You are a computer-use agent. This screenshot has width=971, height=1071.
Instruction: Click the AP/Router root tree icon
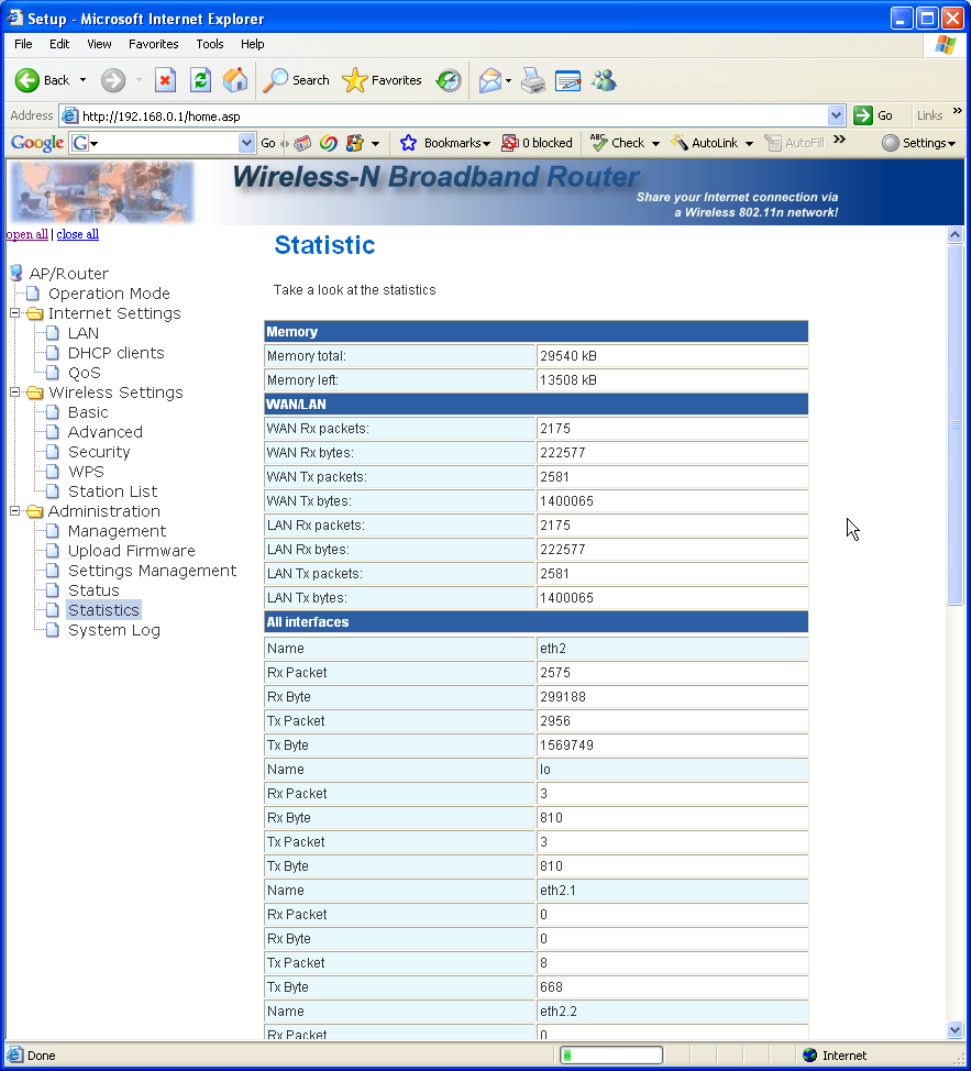[16, 273]
